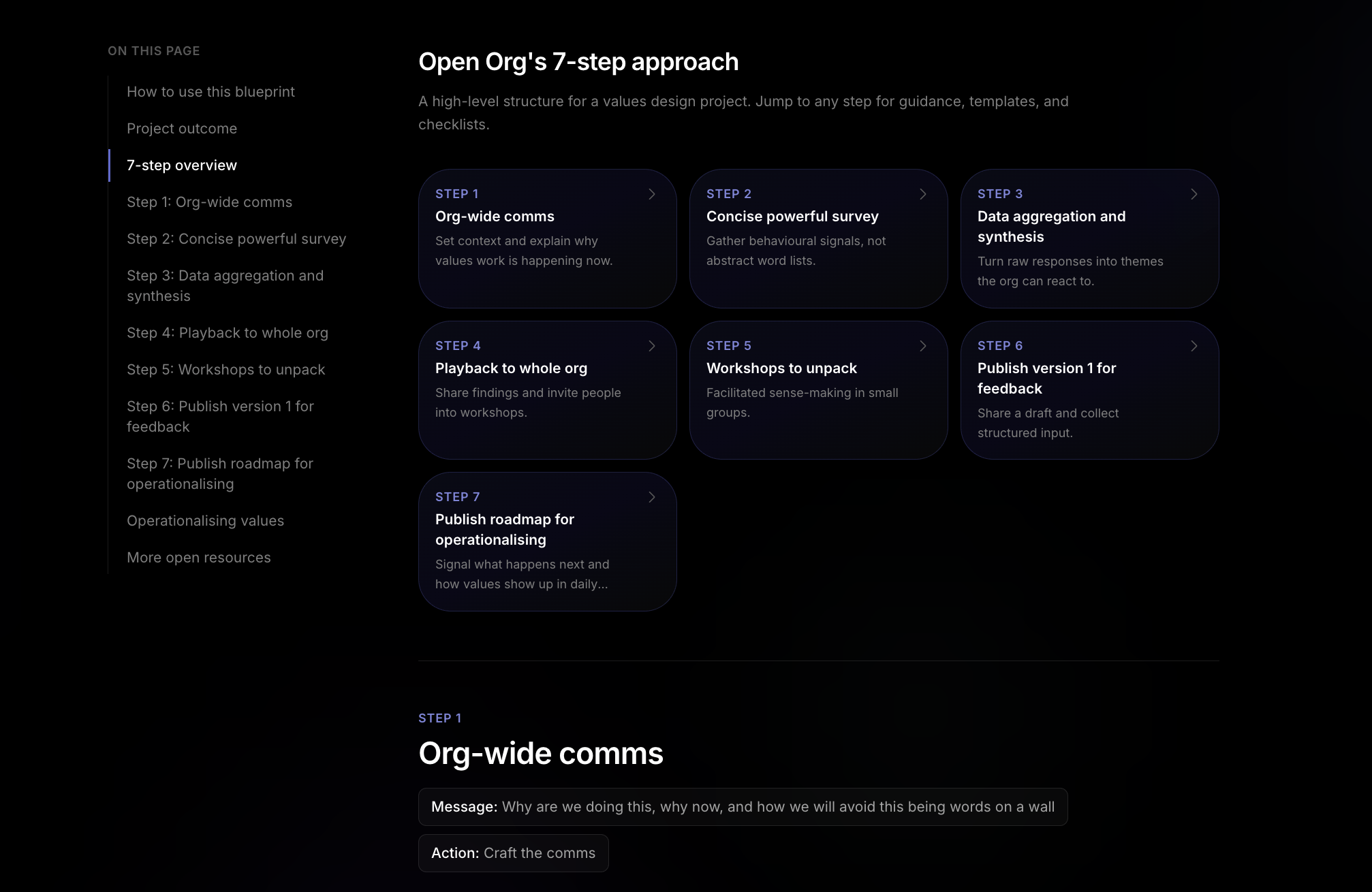Go to Step 5: Workshops to unpack
The image size is (1372, 892).
(x=226, y=370)
